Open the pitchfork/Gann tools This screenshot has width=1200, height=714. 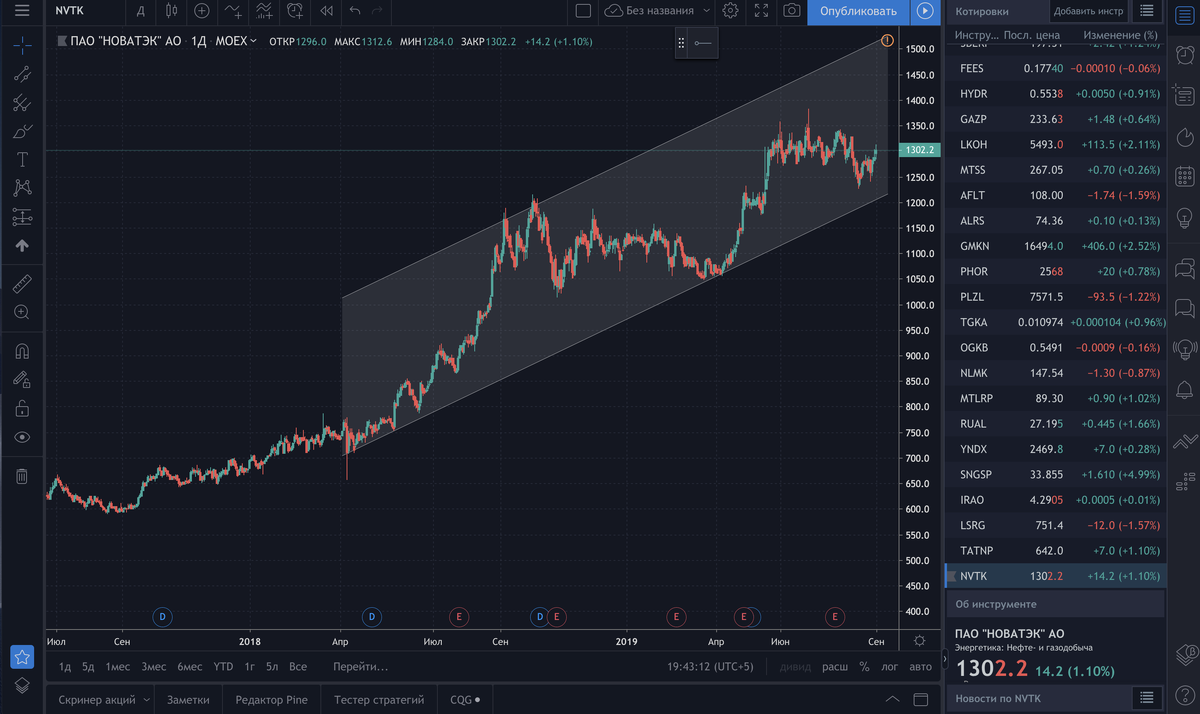point(22,102)
